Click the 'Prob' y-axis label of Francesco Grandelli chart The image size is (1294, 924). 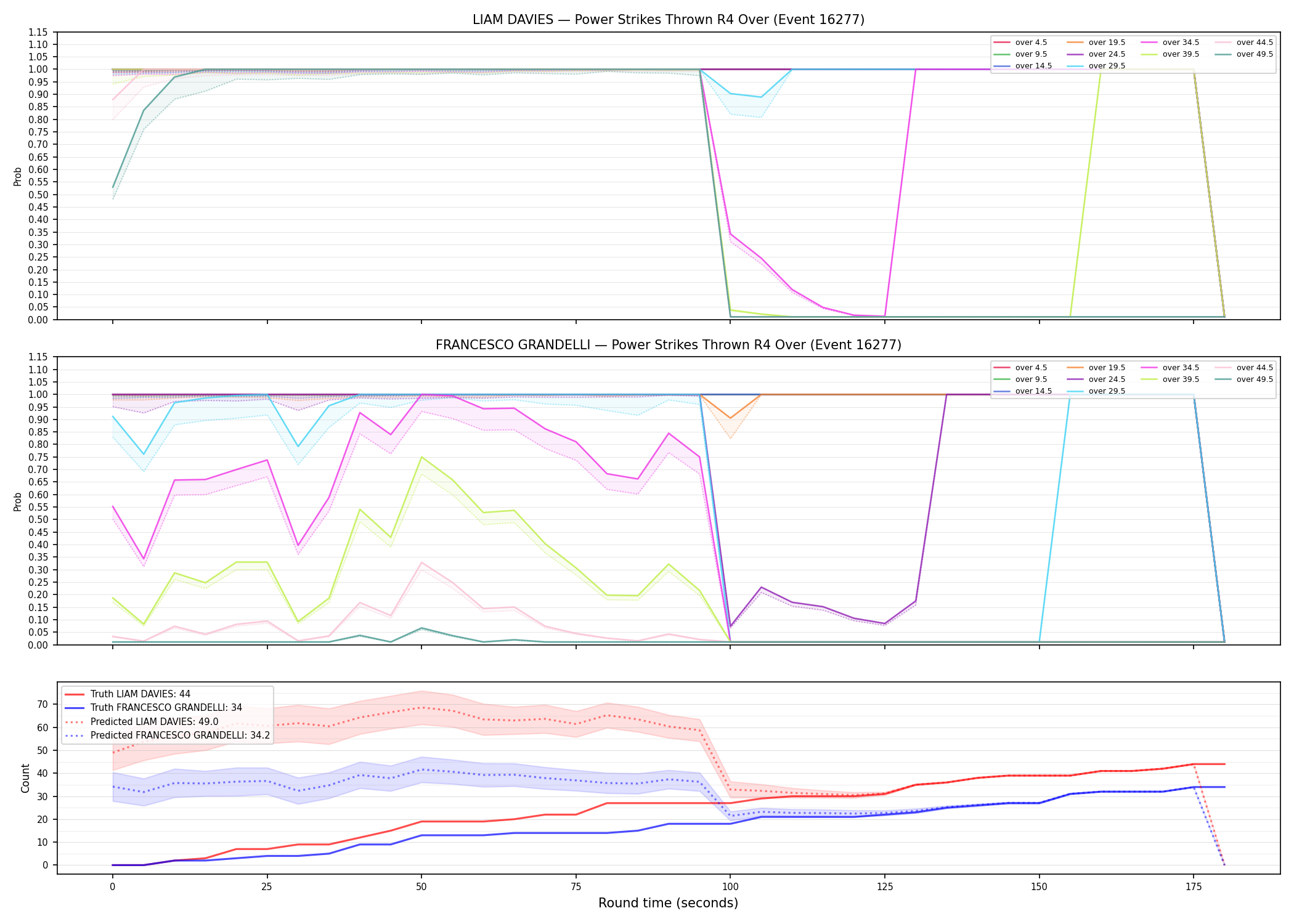click(18, 501)
